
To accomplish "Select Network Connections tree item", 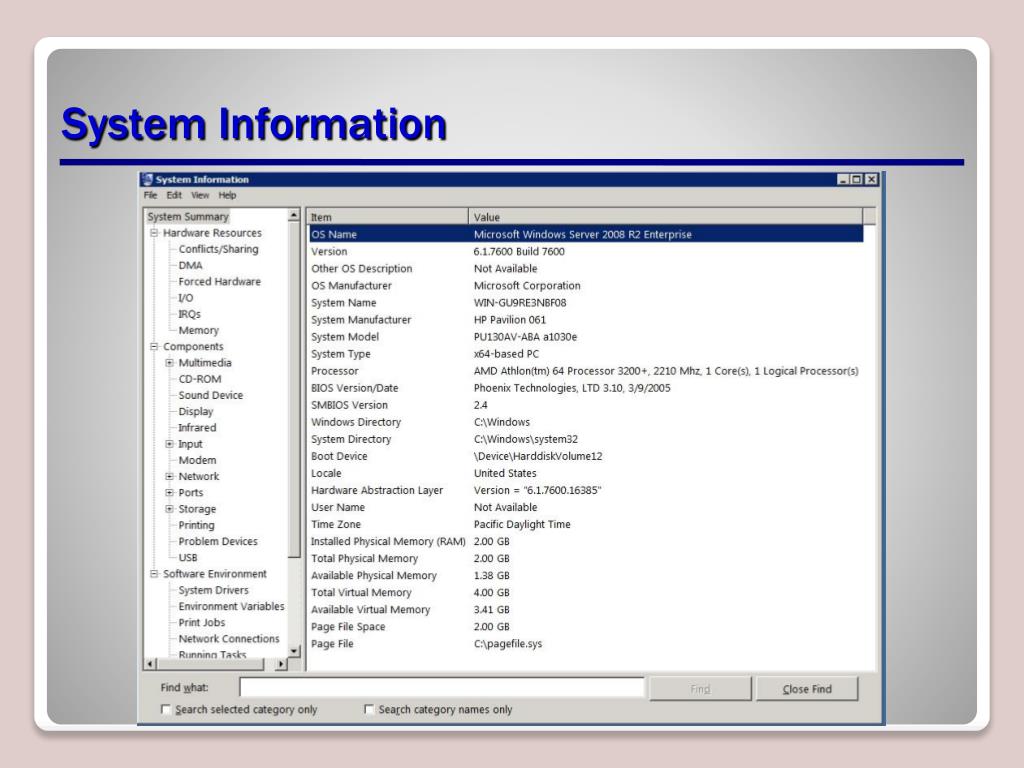I will pos(229,639).
